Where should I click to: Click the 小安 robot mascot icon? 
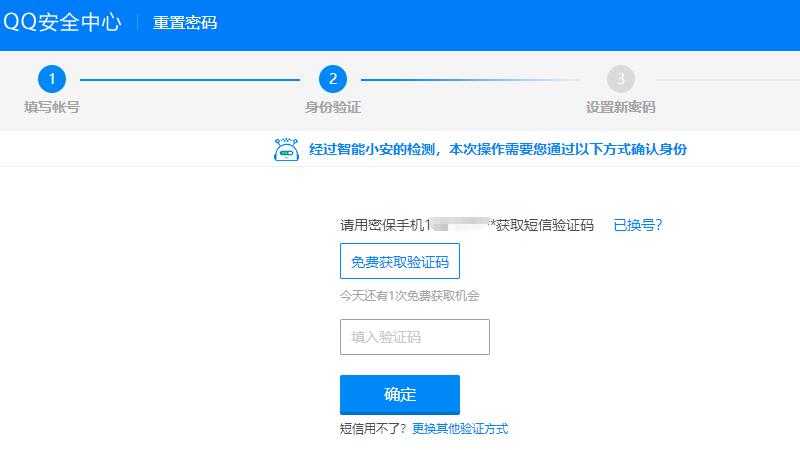coord(287,149)
